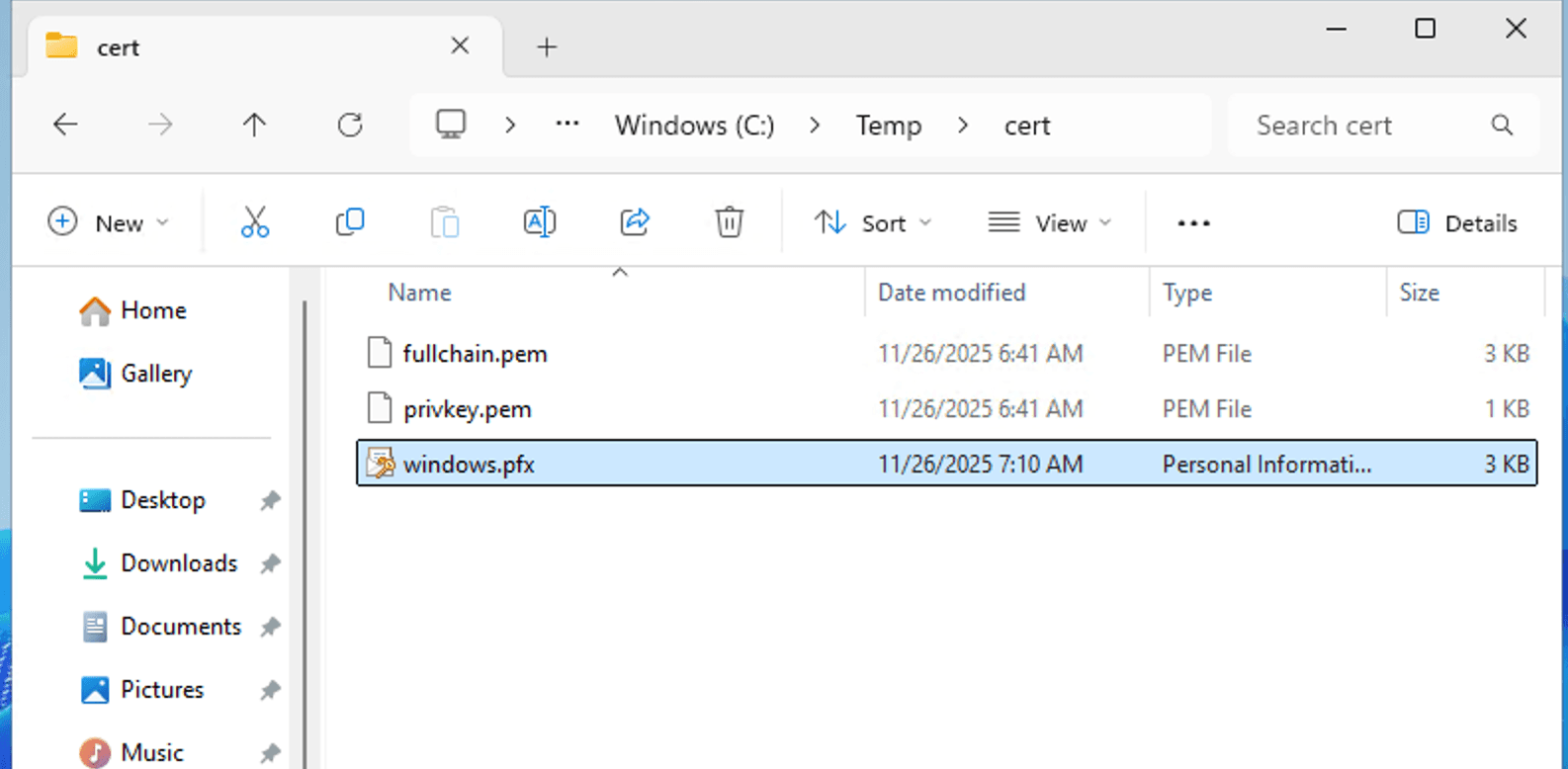Open the New item dropdown
The height and width of the screenshot is (769, 1568).
pos(109,223)
